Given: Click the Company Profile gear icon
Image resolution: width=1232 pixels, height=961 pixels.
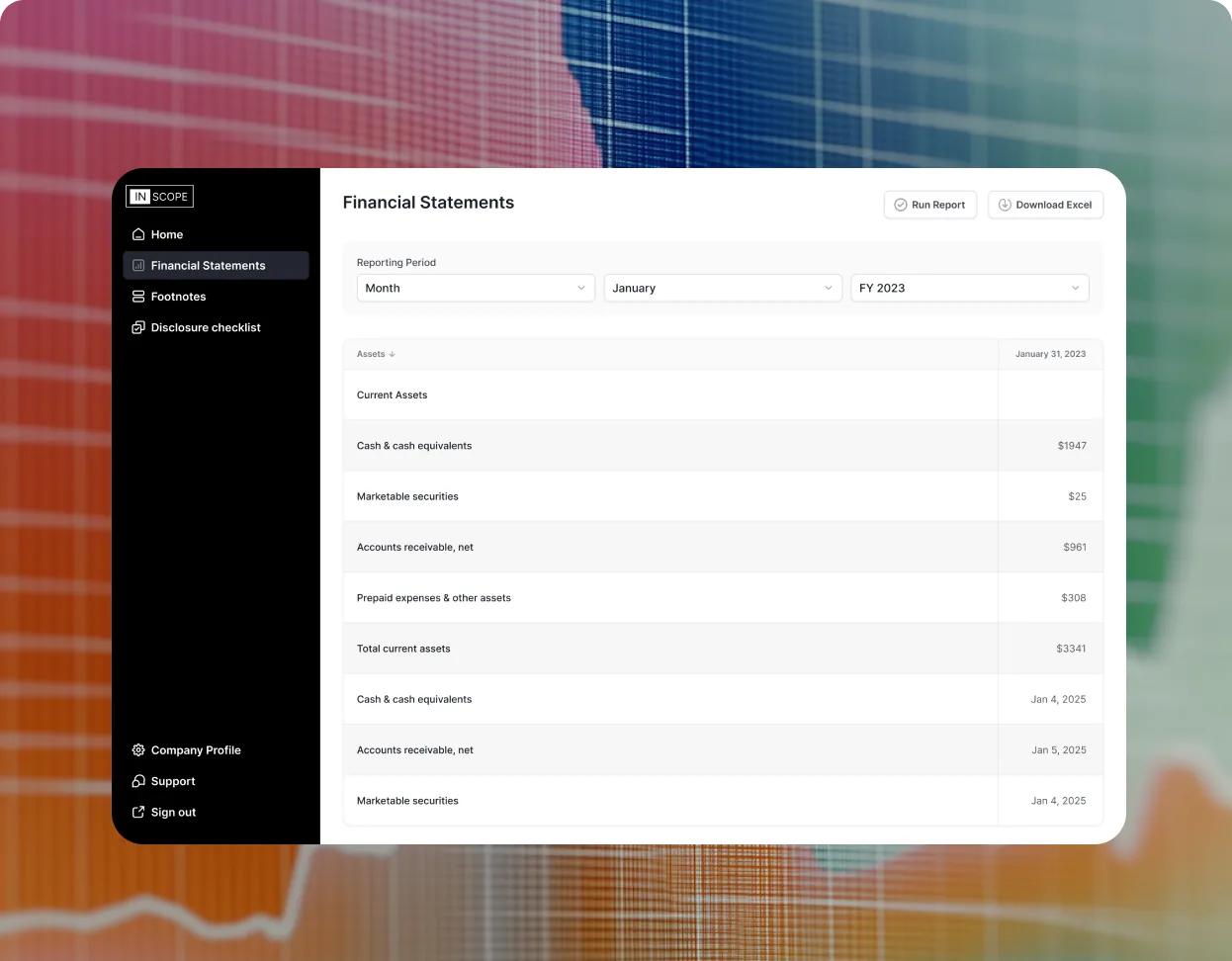Looking at the screenshot, I should coord(138,749).
